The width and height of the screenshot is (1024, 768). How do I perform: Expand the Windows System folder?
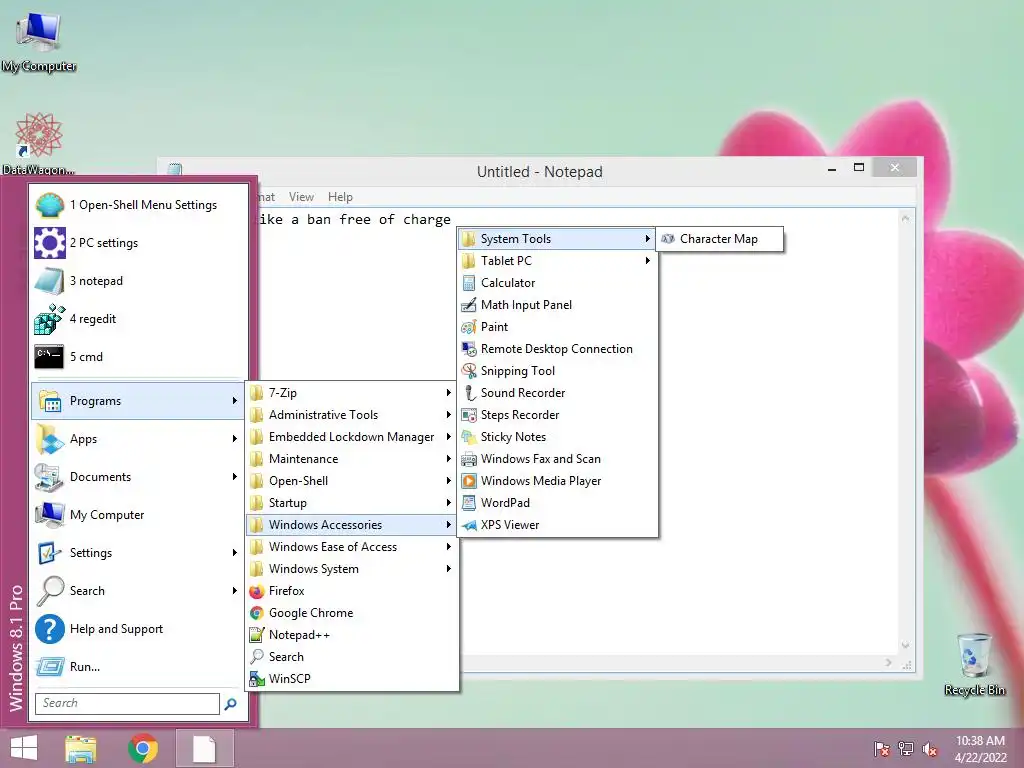351,569
